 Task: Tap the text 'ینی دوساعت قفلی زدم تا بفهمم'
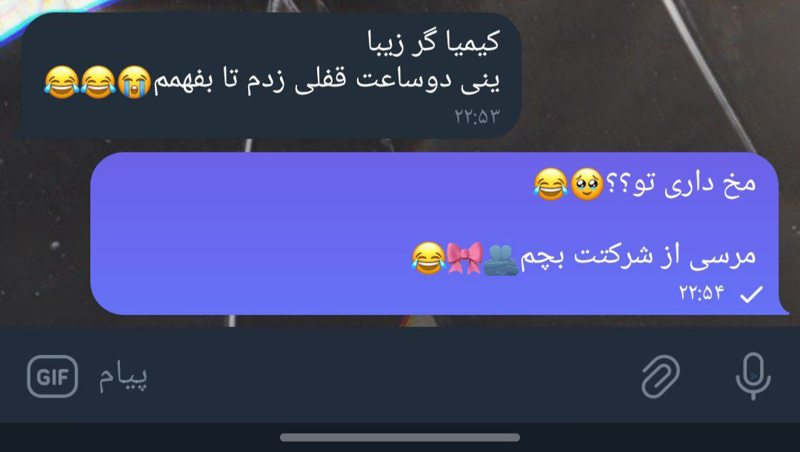[327, 82]
